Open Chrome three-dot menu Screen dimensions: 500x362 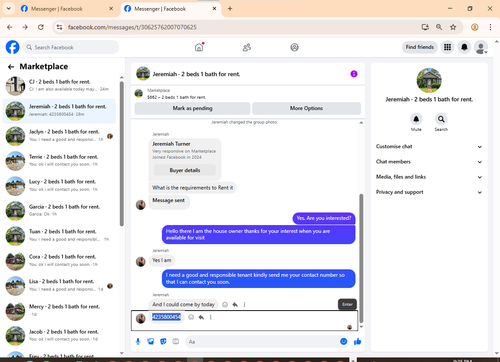[x=490, y=27]
